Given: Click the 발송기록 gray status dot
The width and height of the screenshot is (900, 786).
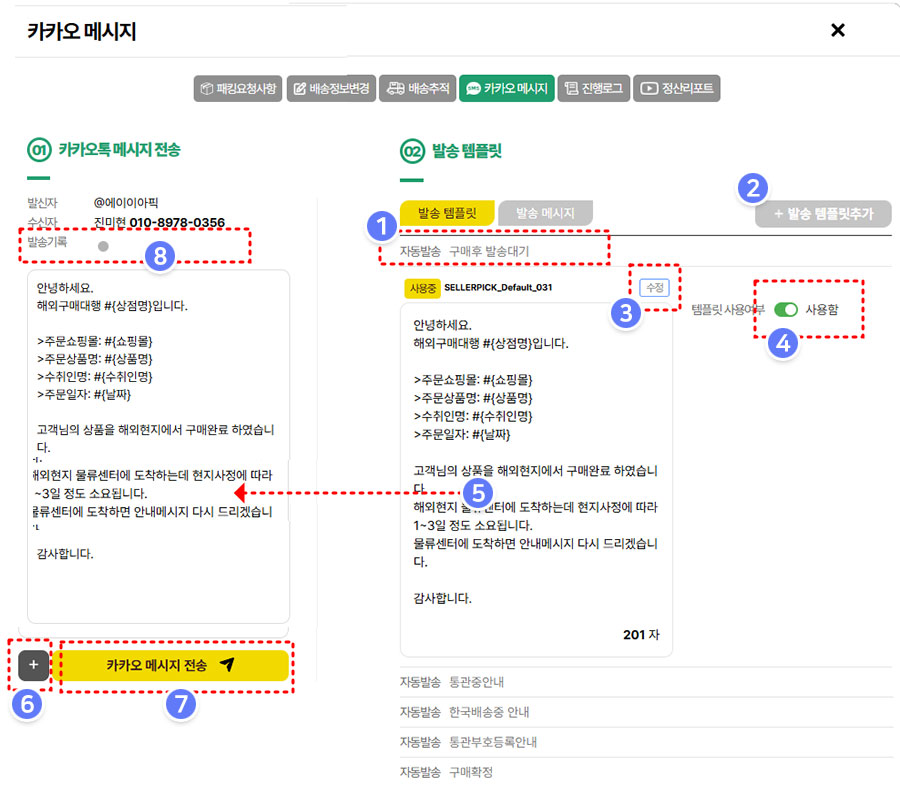Looking at the screenshot, I should pos(103,245).
